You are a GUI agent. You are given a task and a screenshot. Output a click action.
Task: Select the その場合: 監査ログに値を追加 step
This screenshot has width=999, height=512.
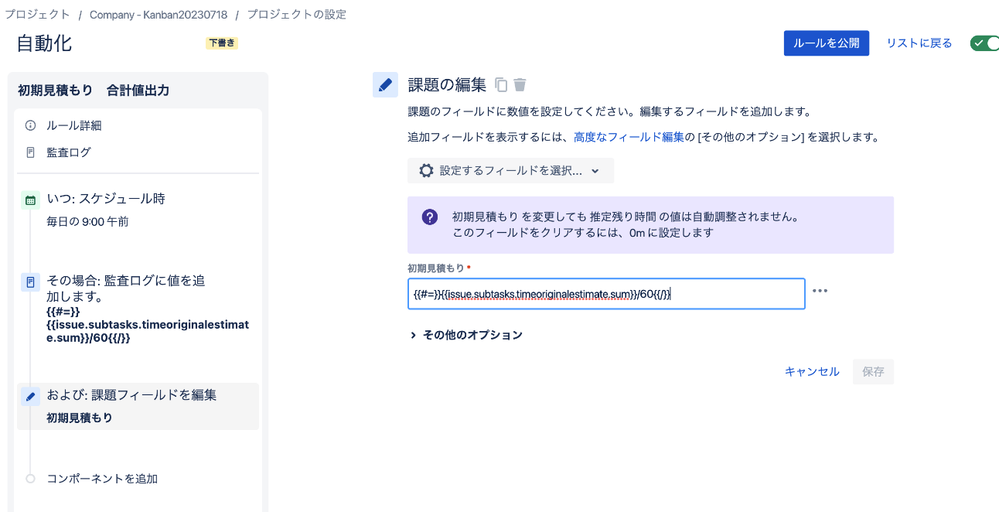tap(138, 308)
